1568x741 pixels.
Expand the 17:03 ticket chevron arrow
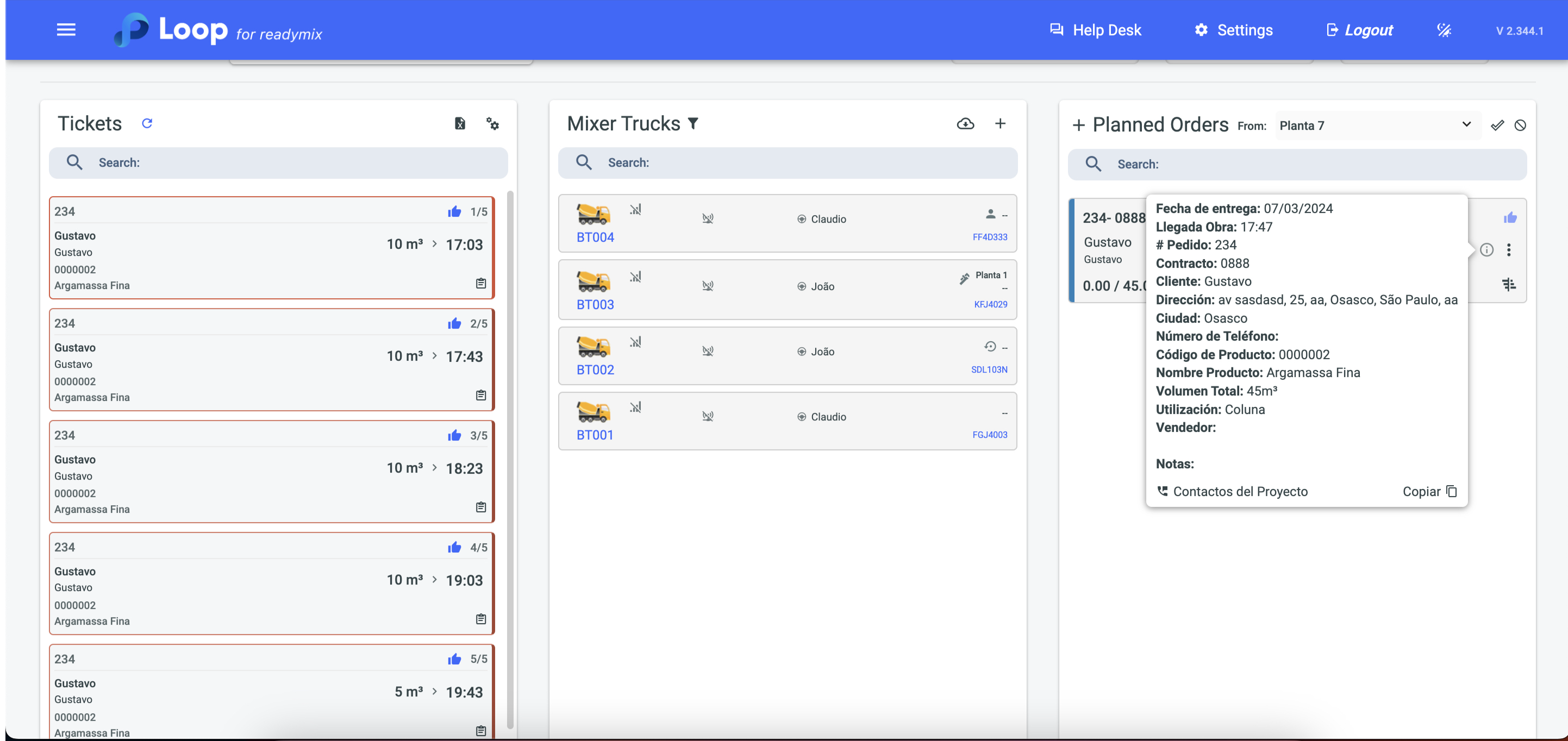435,244
